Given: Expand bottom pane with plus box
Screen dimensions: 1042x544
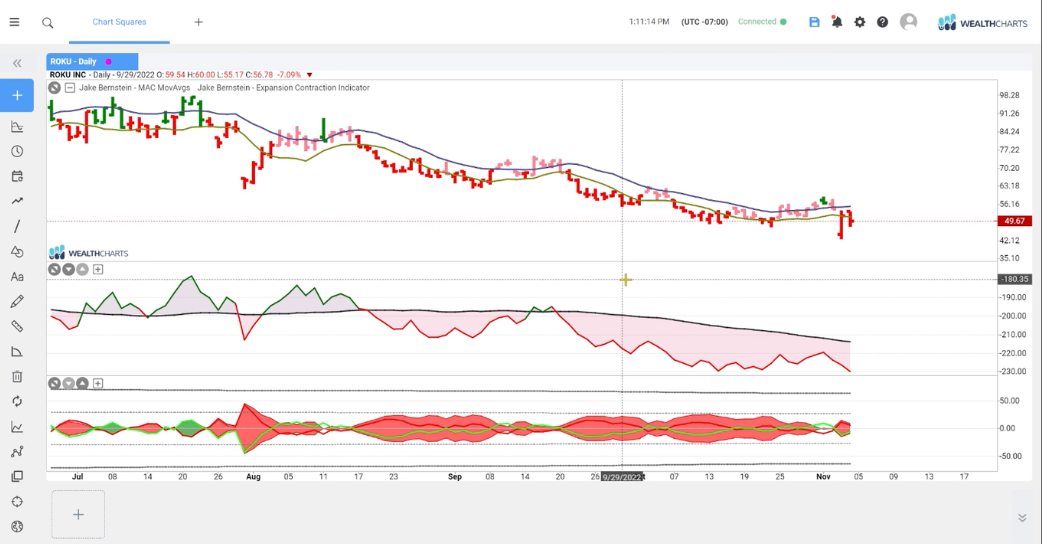Looking at the screenshot, I should pos(98,384).
